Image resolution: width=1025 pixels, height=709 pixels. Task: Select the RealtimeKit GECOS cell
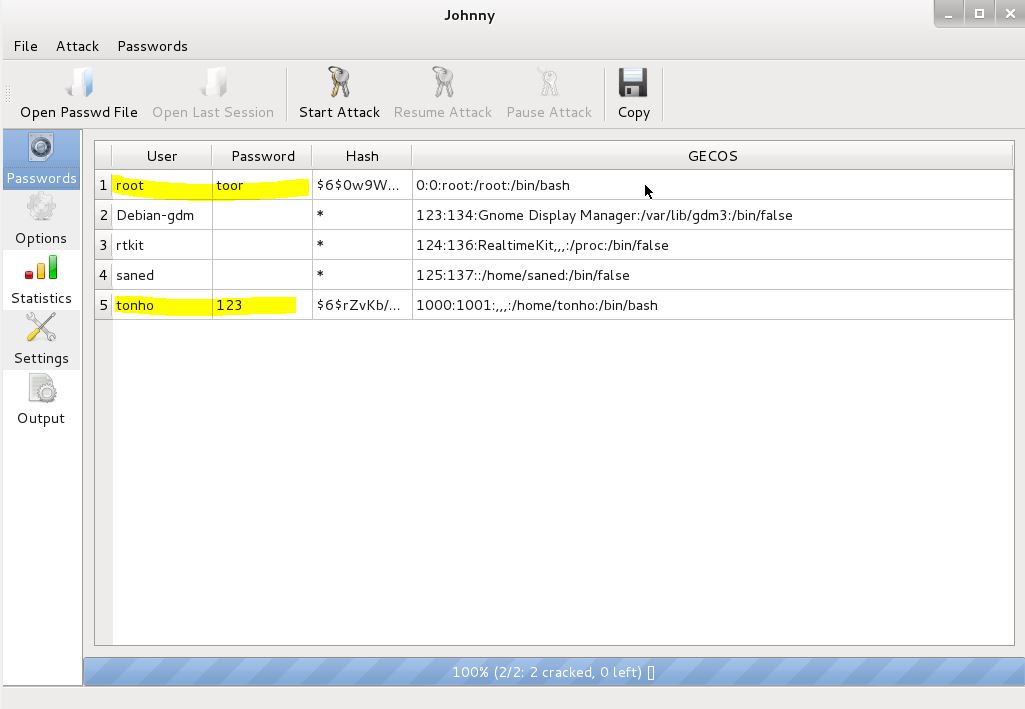[x=713, y=245]
